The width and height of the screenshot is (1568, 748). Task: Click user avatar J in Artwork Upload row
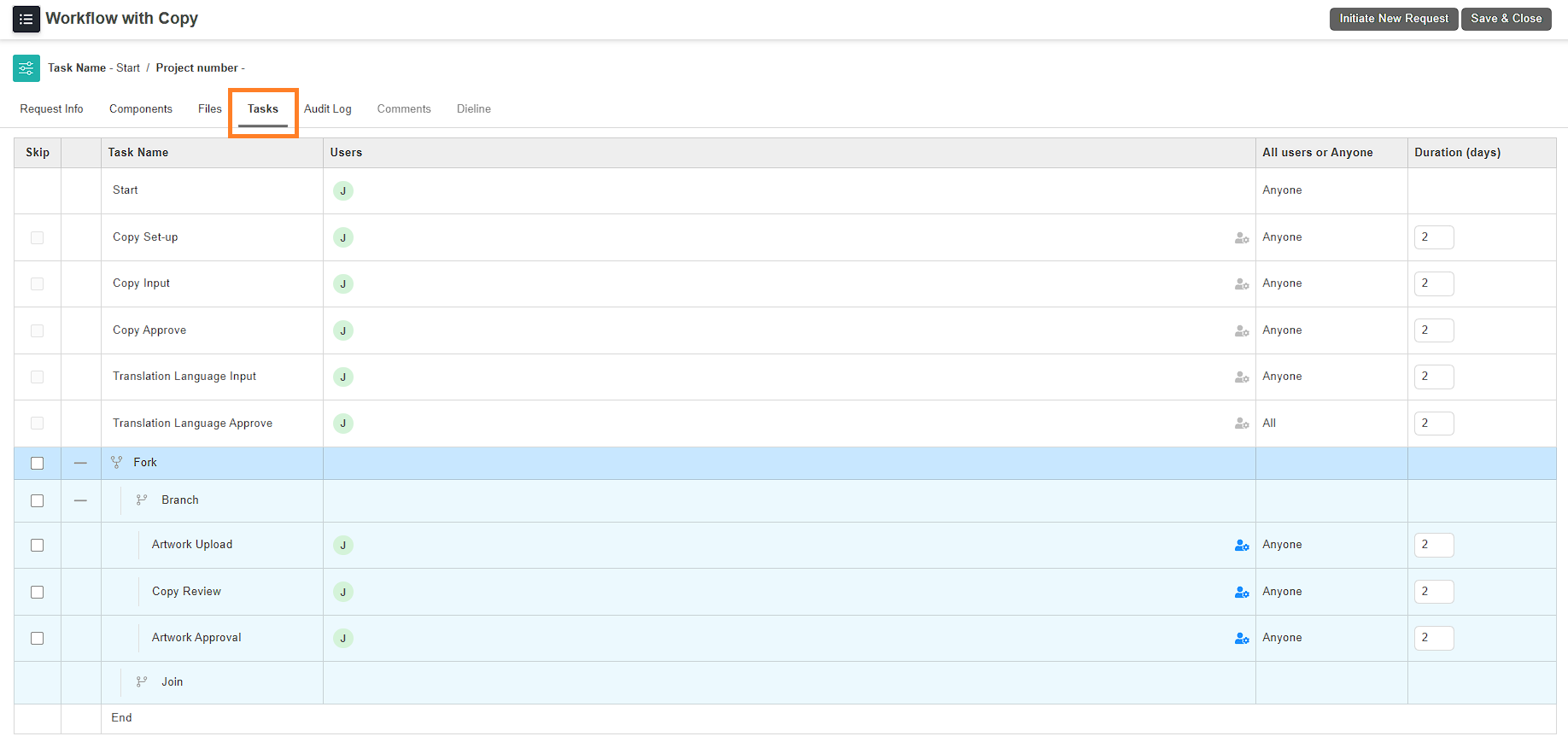pos(343,546)
